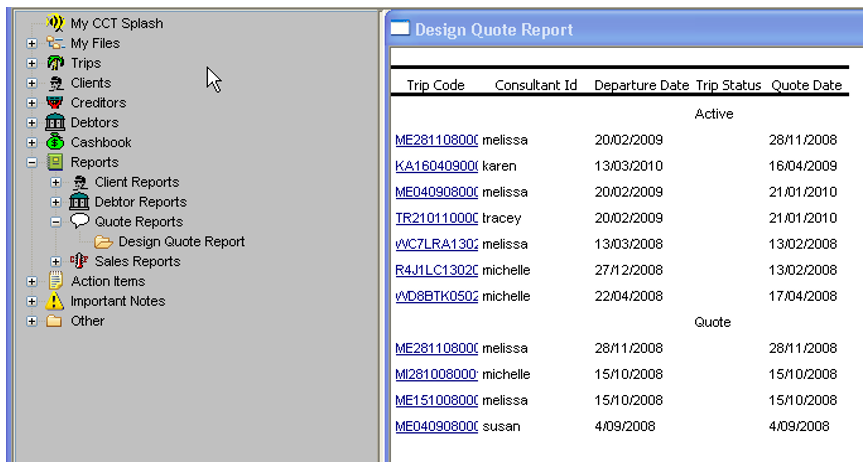This screenshot has height=464, width=866.
Task: Click the Sales Reports icon
Action: click(x=79, y=261)
